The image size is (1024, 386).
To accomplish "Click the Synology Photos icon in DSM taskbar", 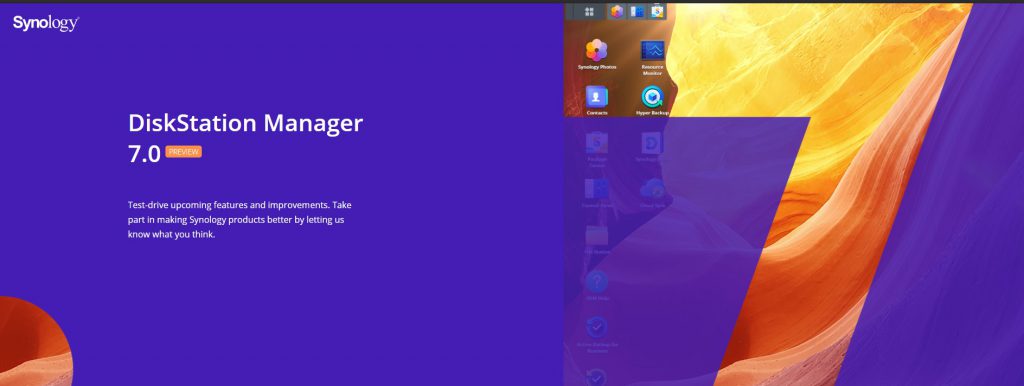I will [x=616, y=11].
